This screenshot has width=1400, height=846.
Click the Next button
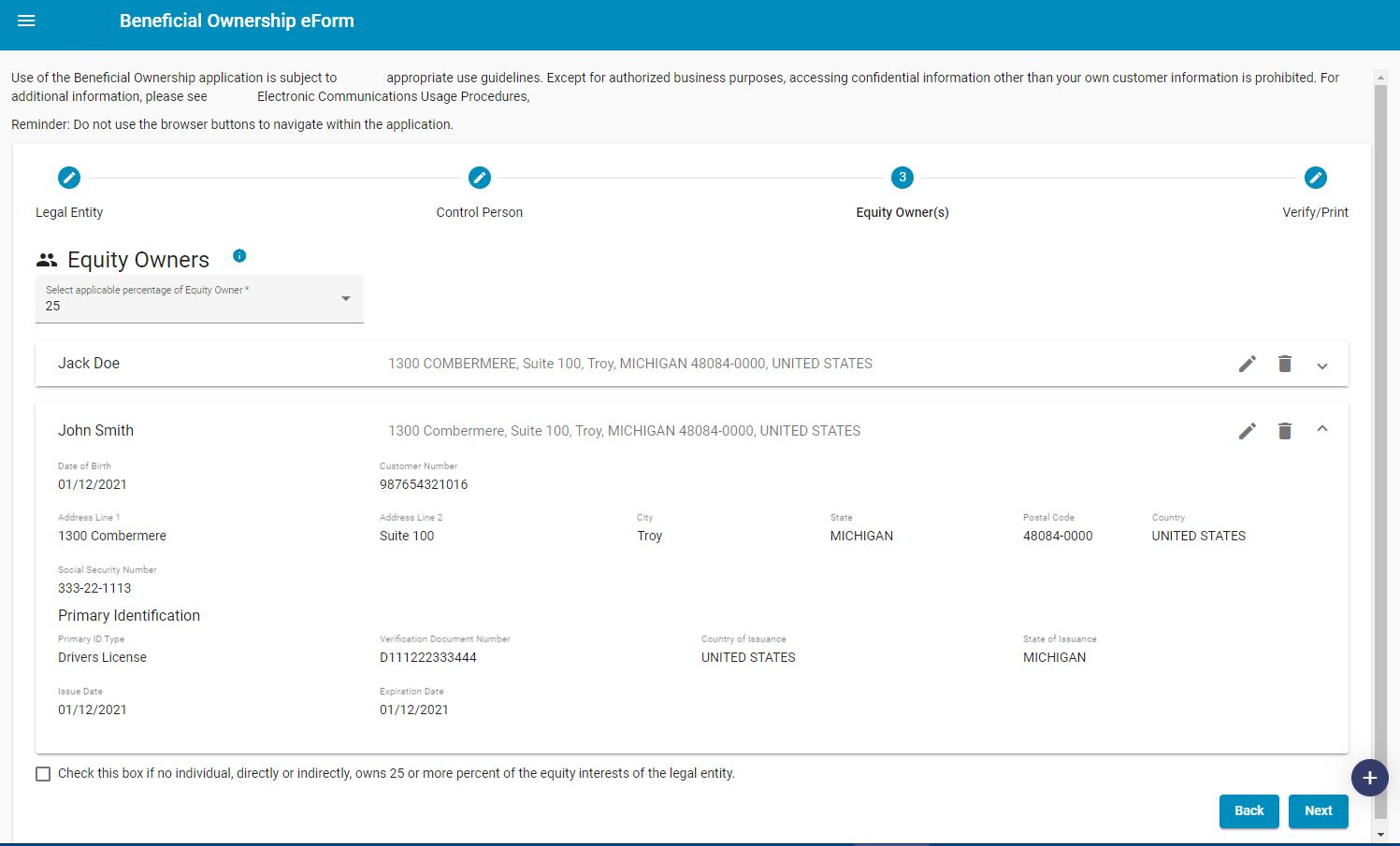tap(1319, 810)
